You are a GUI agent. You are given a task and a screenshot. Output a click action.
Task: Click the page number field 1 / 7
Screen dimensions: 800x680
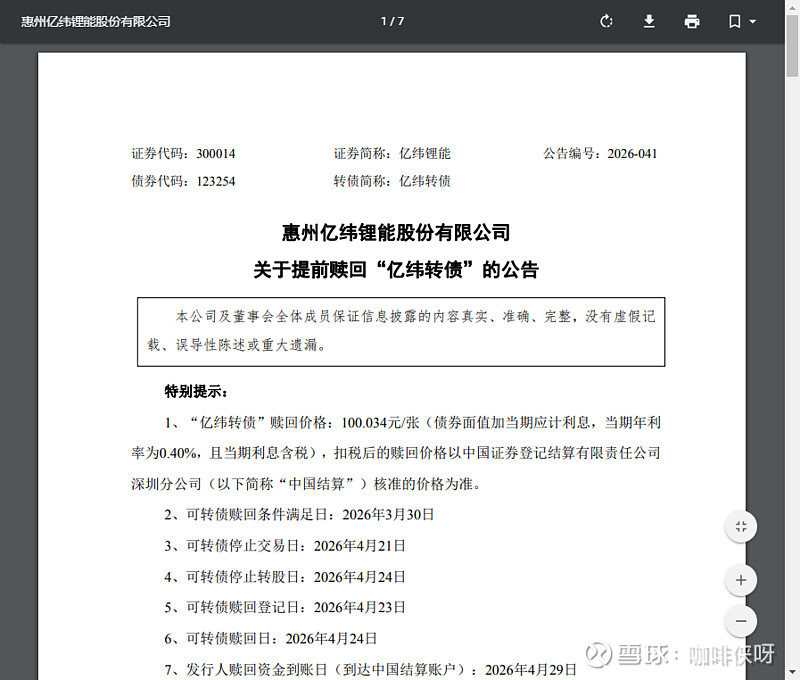click(x=392, y=21)
